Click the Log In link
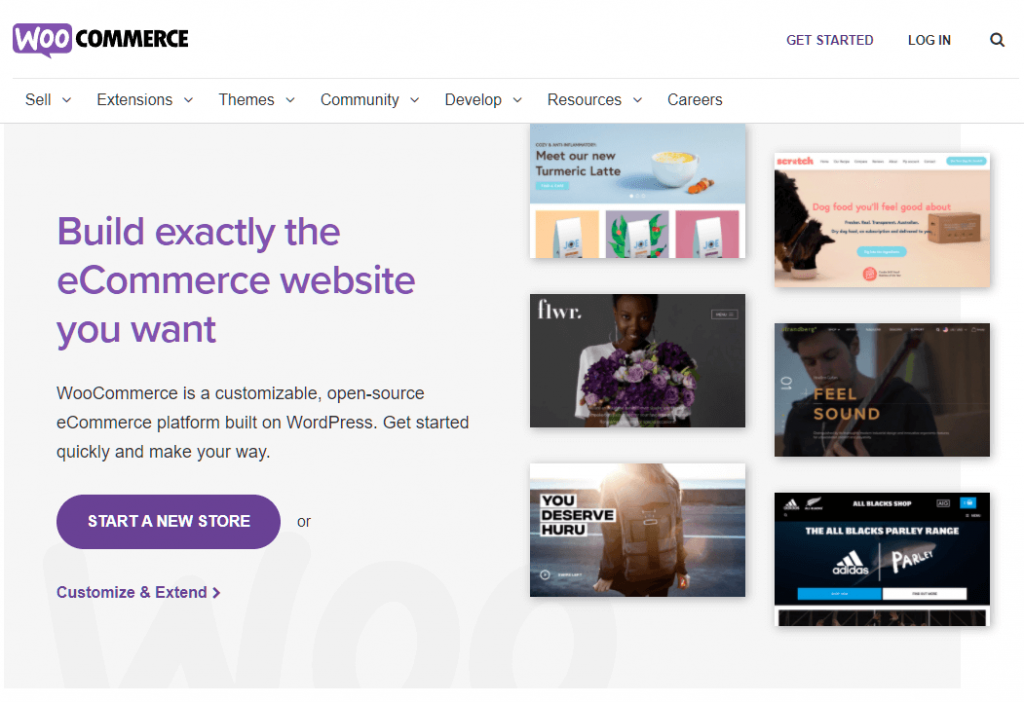This screenshot has height=702, width=1024. pos(928,40)
